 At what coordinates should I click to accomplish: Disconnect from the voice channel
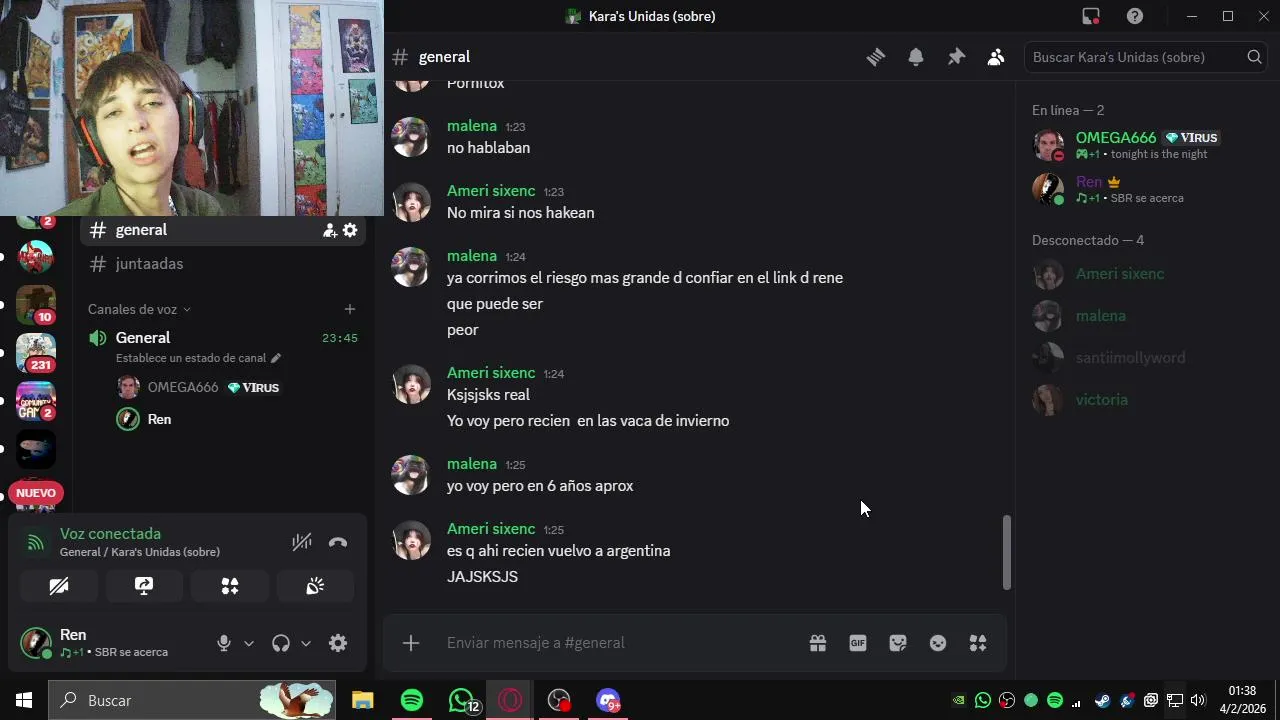click(338, 542)
